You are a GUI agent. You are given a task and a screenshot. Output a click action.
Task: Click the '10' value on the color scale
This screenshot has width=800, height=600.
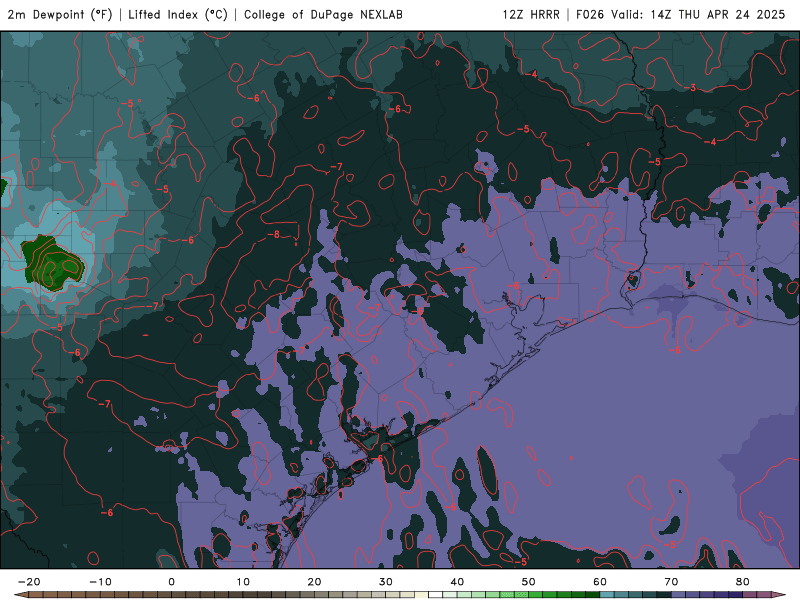click(x=243, y=582)
